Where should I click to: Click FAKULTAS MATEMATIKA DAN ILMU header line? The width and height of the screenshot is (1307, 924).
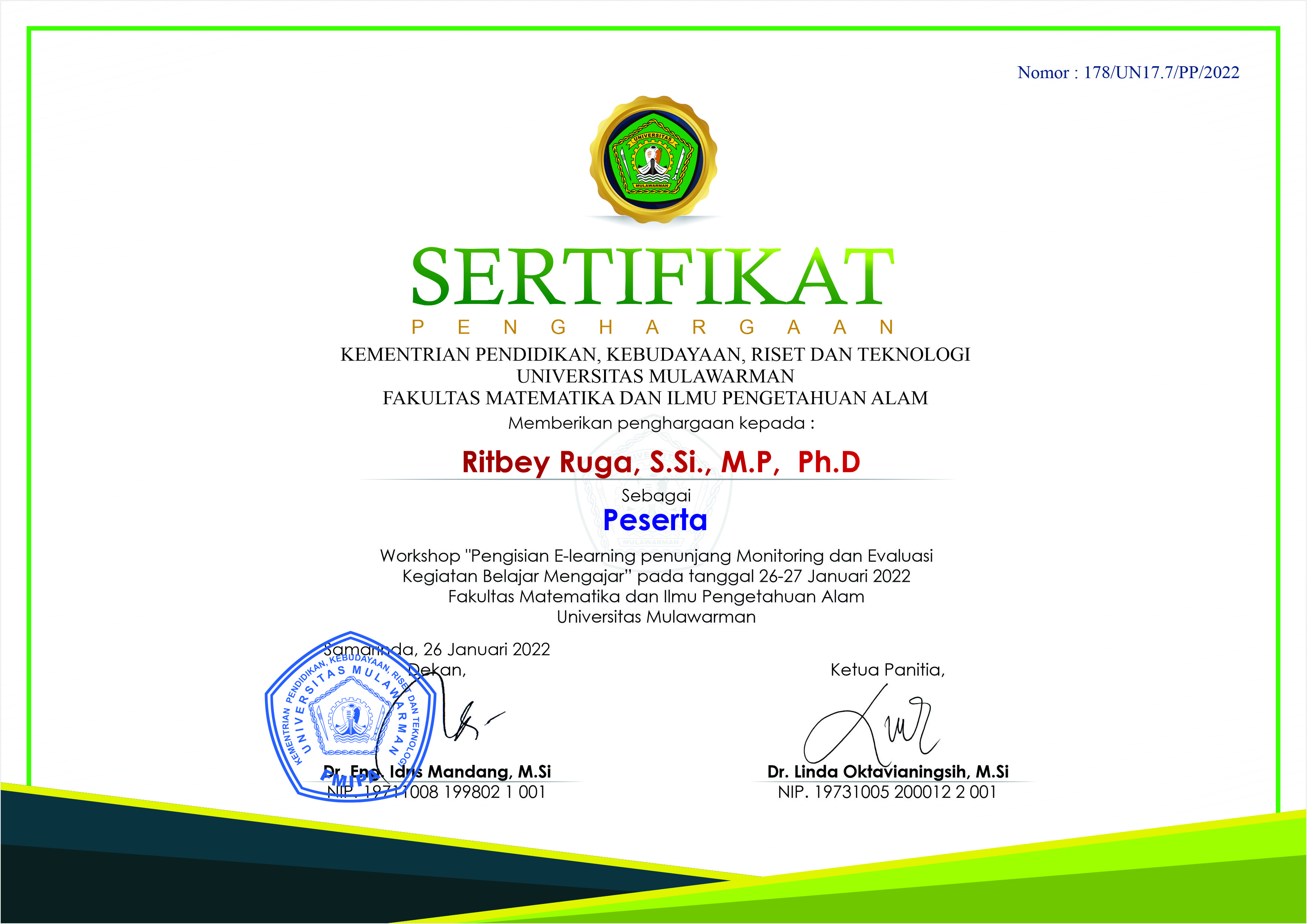point(655,398)
